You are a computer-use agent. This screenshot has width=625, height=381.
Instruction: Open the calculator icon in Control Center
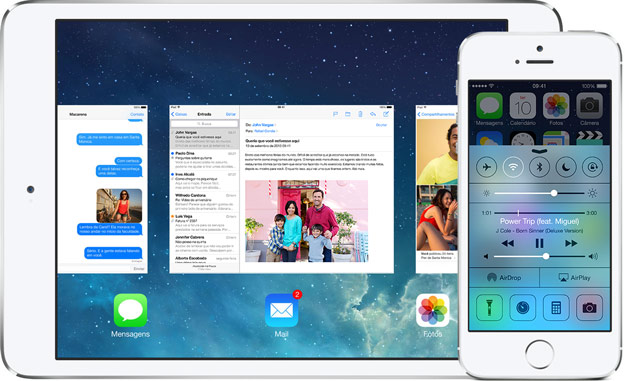point(556,307)
